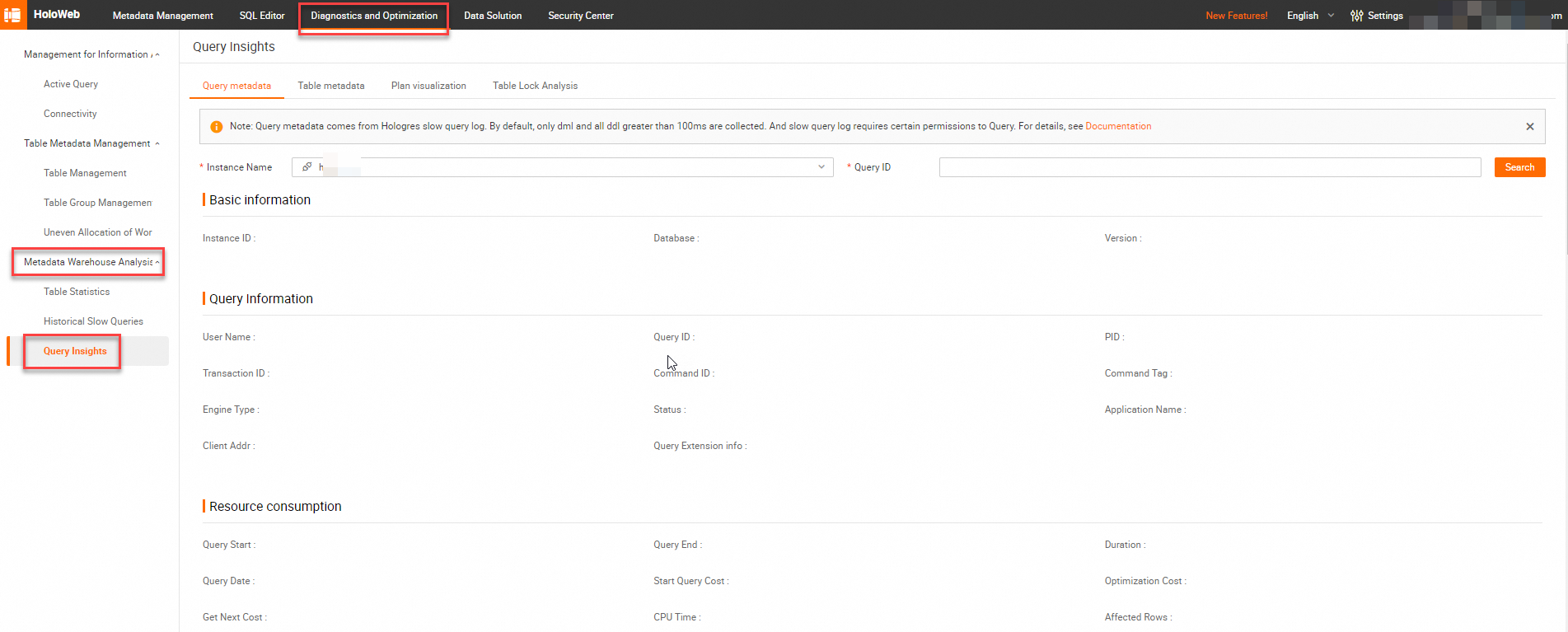Viewport: 1568px width, 632px height.
Task: Switch to Query metadata tab
Action: pos(236,86)
